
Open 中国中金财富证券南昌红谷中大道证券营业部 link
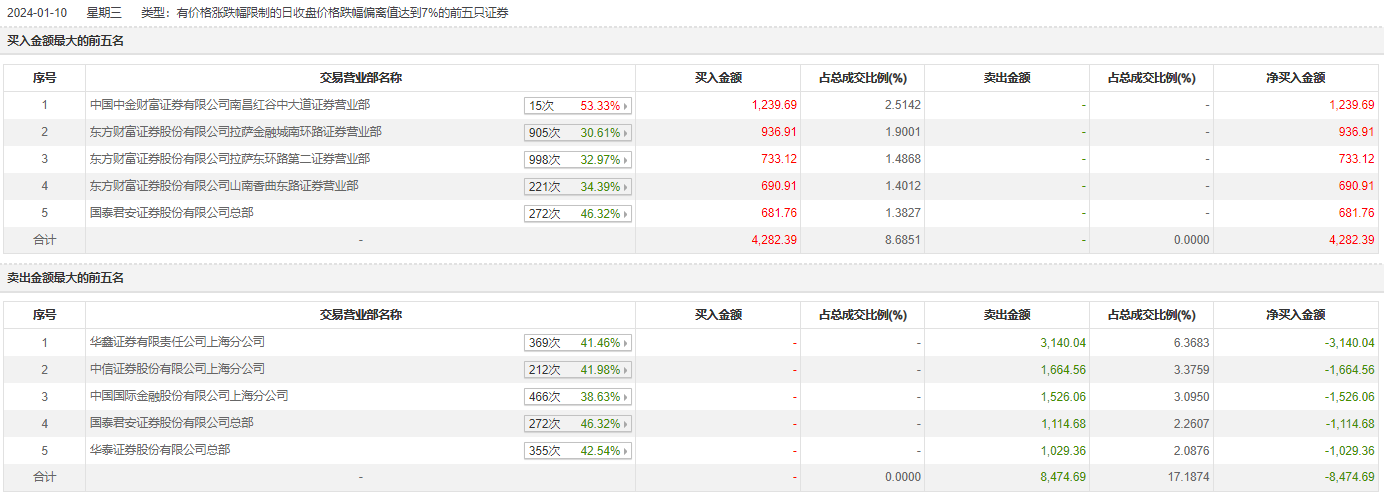(230, 105)
